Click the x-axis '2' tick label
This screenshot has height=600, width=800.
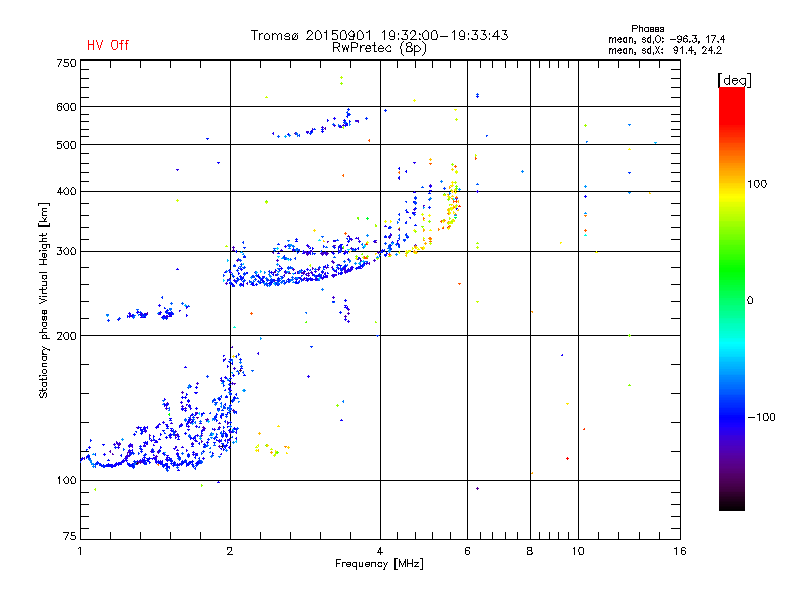pyautogui.click(x=230, y=551)
